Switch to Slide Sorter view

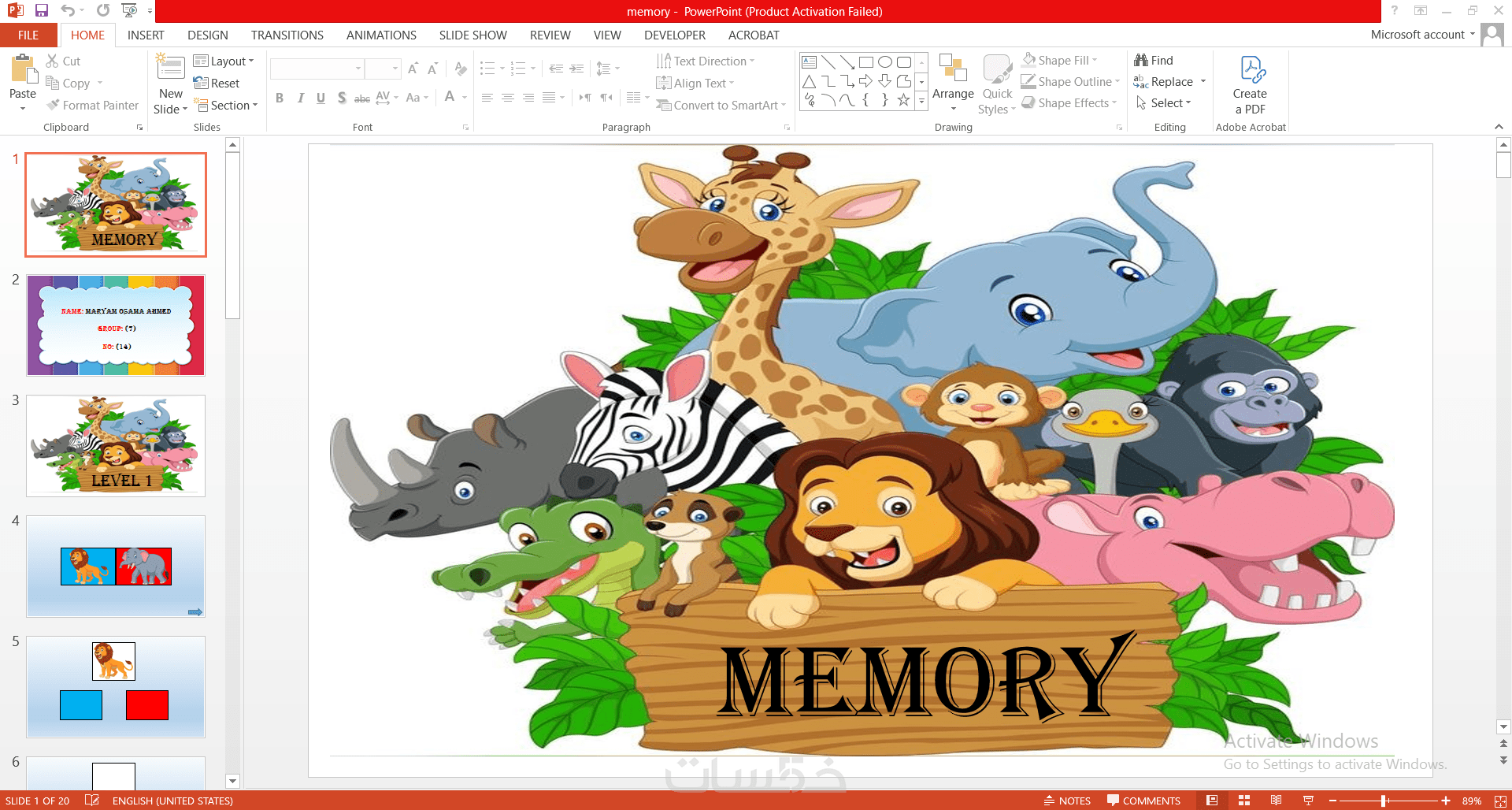[1244, 801]
